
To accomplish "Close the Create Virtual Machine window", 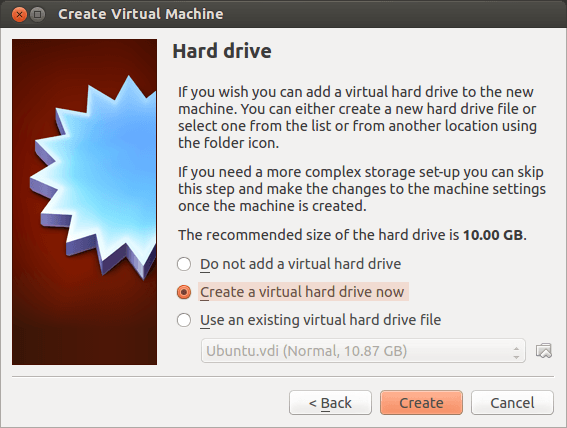I will coord(19,14).
